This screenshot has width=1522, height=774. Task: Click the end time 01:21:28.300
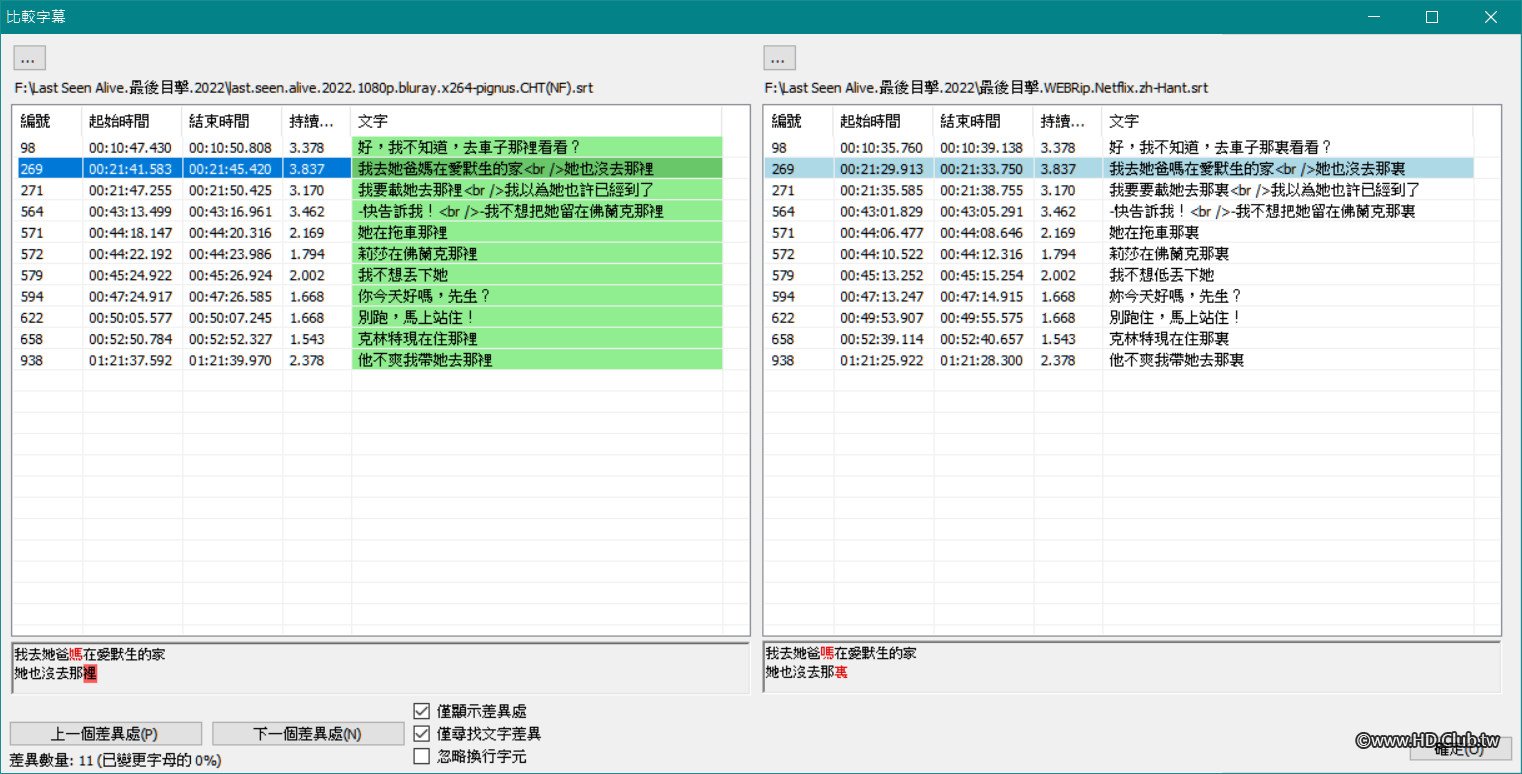click(981, 360)
